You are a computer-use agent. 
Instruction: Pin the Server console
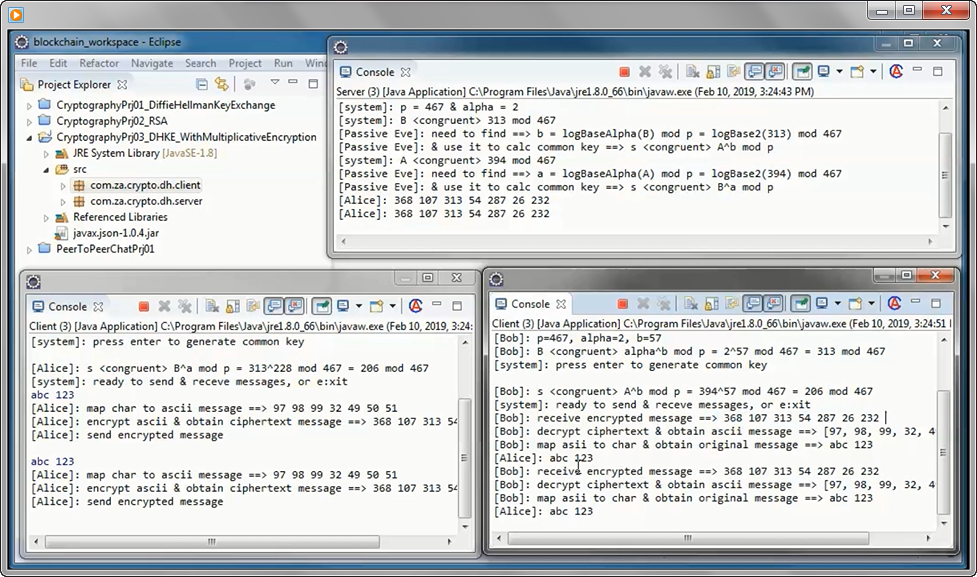click(x=804, y=71)
